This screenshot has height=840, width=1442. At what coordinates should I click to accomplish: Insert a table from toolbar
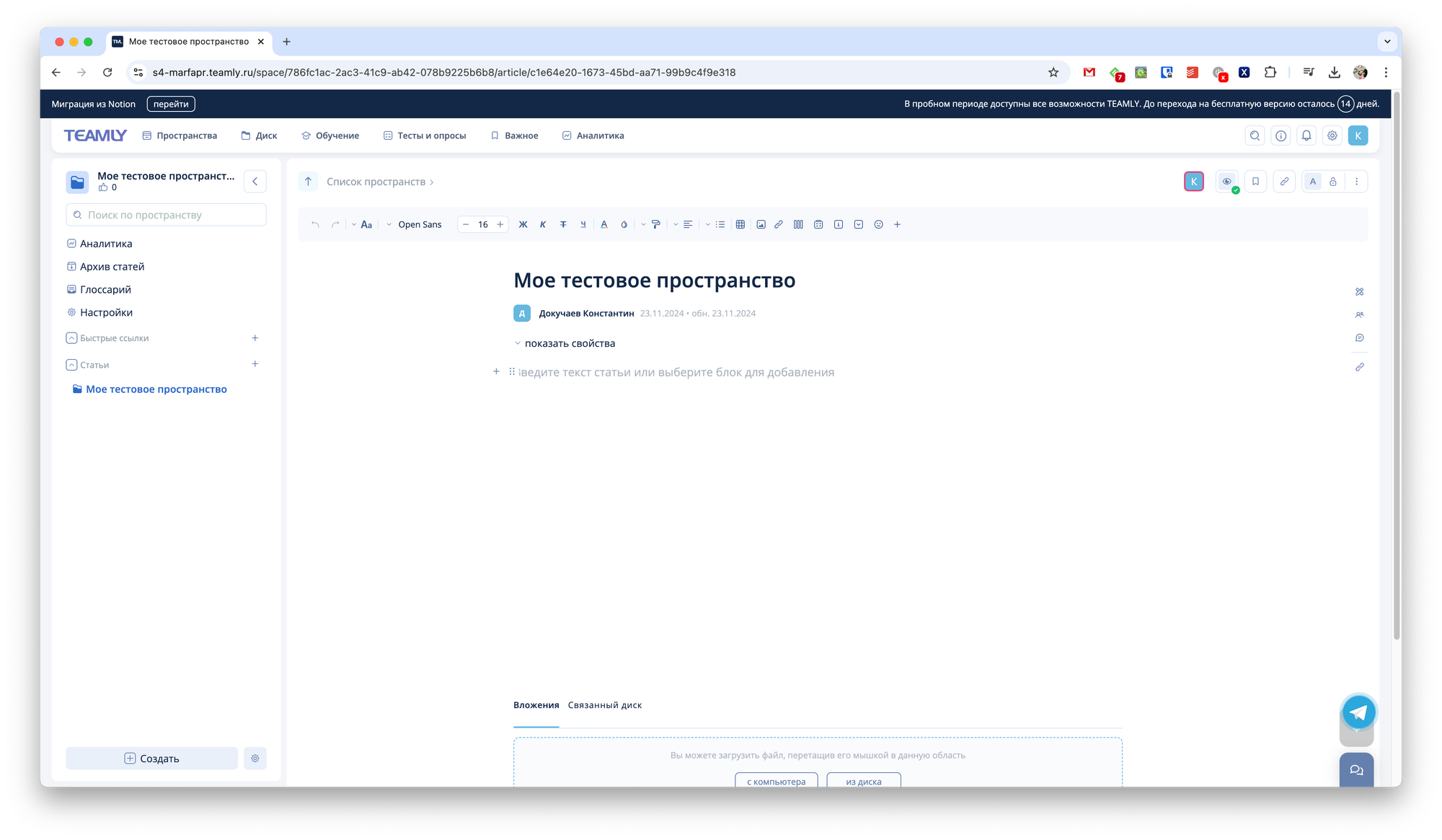pos(740,224)
